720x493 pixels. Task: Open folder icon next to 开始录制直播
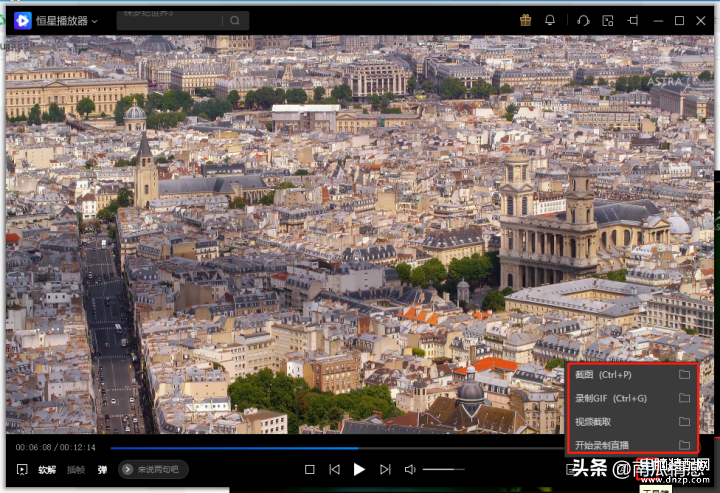pyautogui.click(x=684, y=445)
